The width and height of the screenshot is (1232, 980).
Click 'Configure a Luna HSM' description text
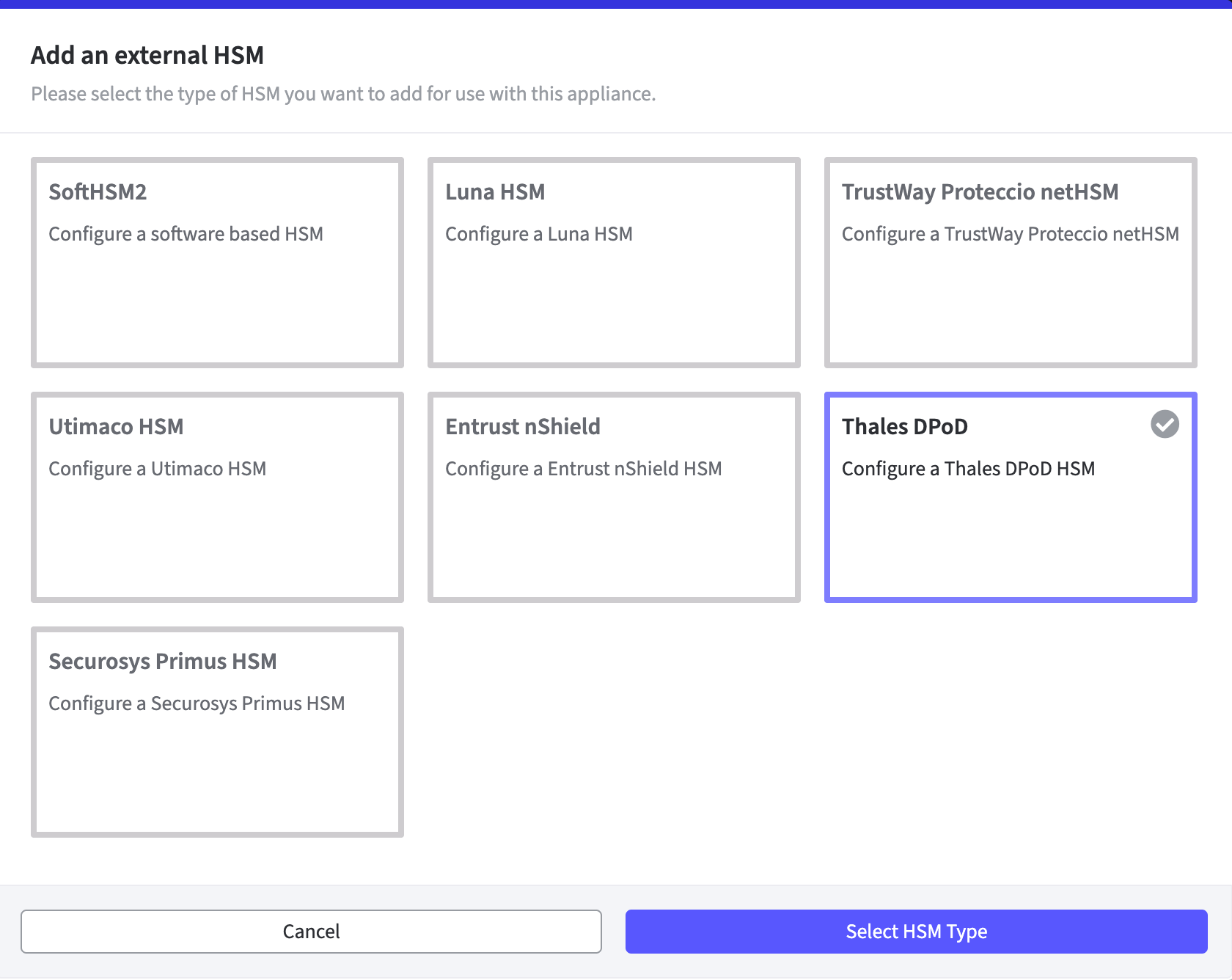538,234
